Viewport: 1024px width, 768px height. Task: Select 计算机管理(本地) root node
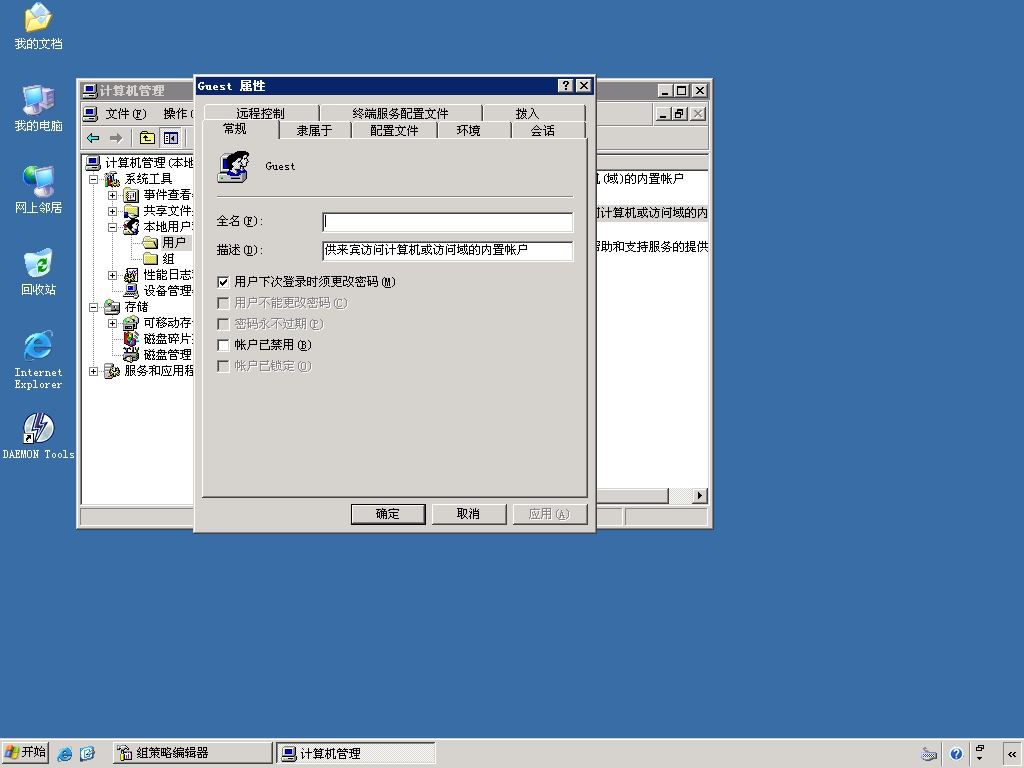pyautogui.click(x=149, y=163)
